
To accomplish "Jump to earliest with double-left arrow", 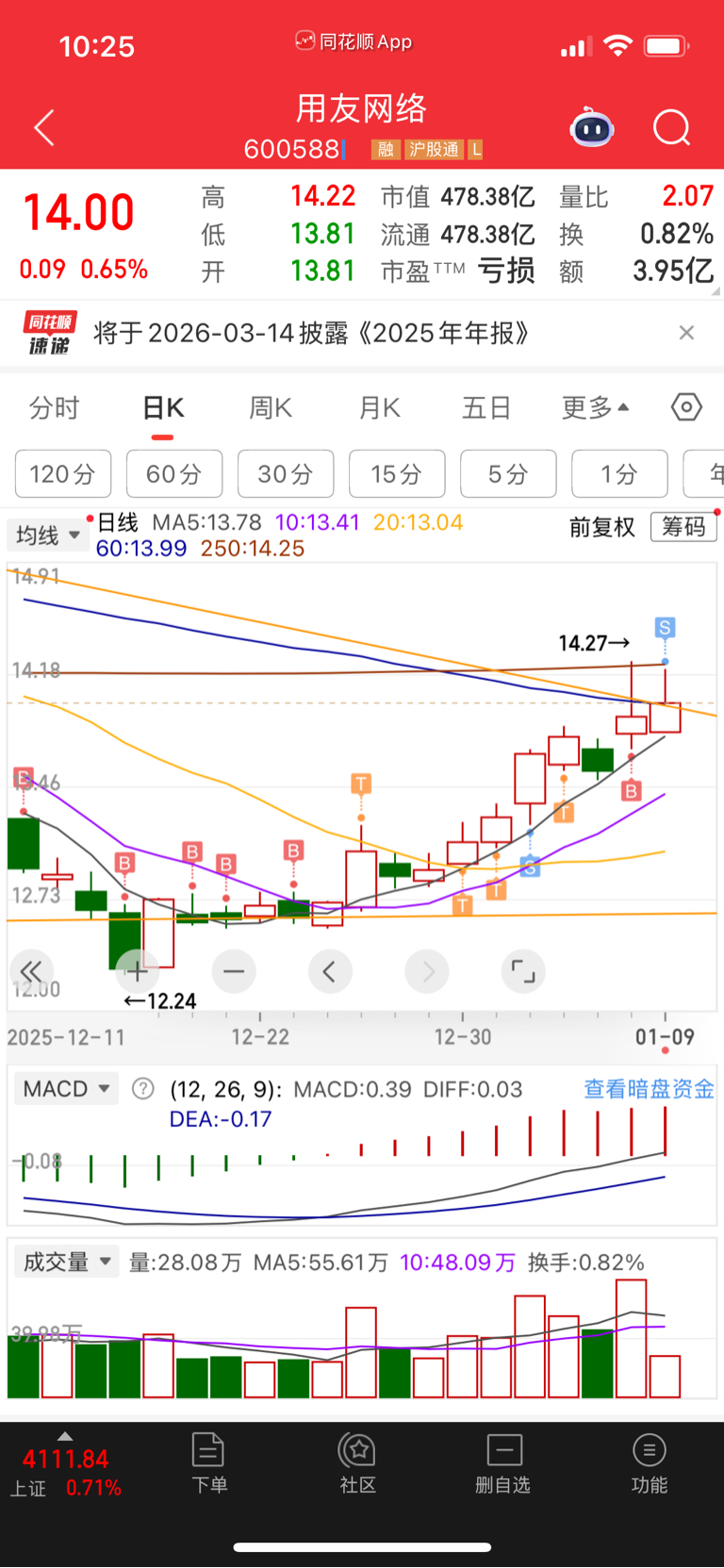I will pyautogui.click(x=31, y=971).
